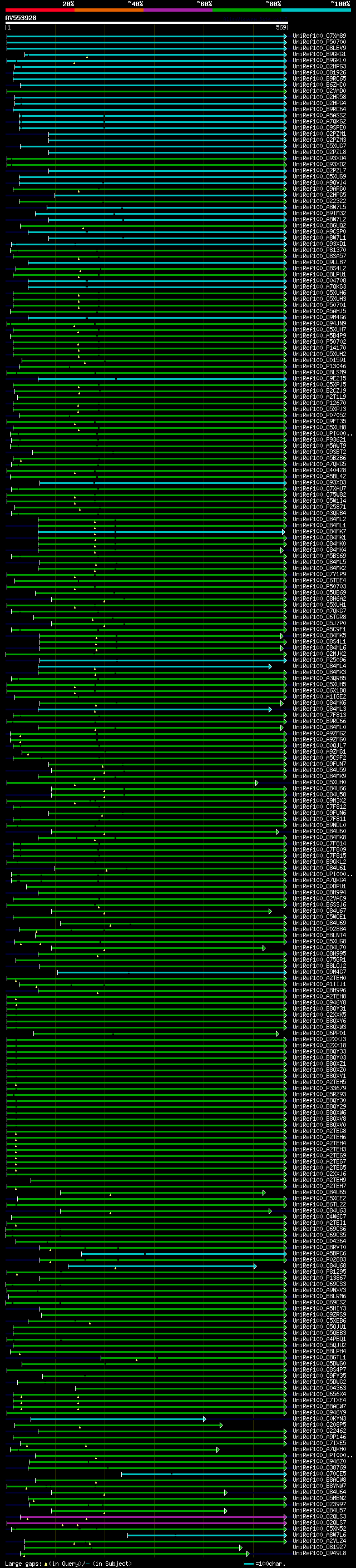
Task: Select the UniRef100_Q9ARG0 label
Action: click(x=319, y=189)
